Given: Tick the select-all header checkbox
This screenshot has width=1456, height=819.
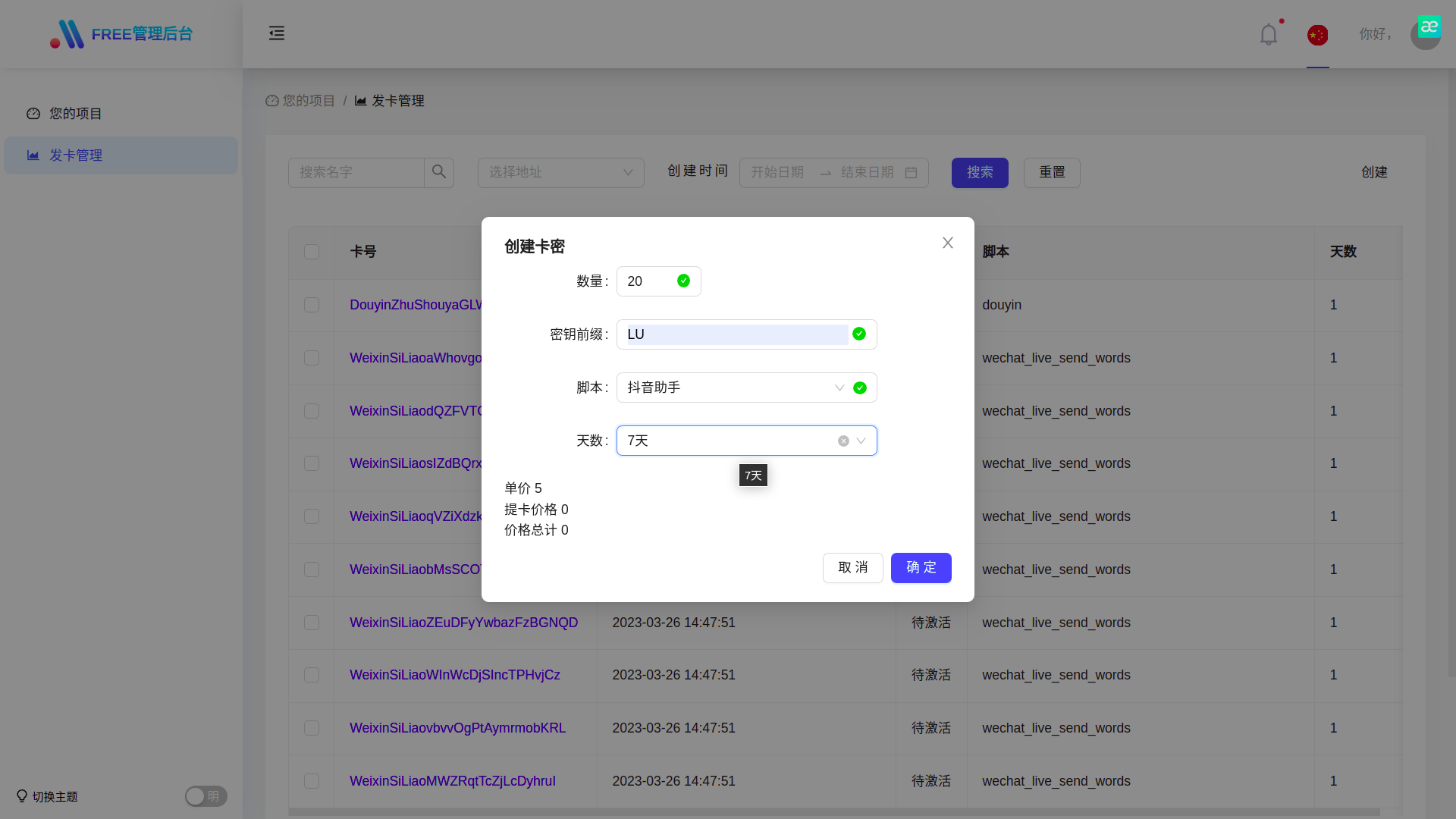Looking at the screenshot, I should point(312,252).
